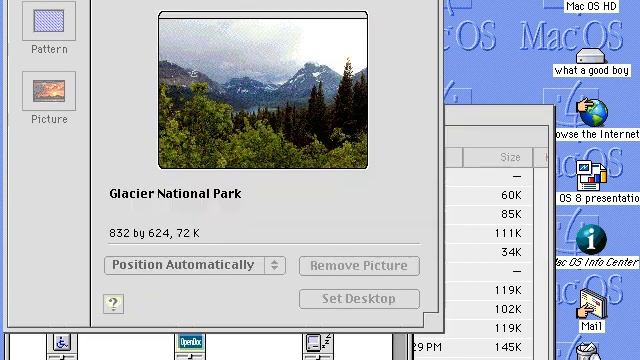
Task: Click the Glacier National Park preview image
Action: coord(263,90)
